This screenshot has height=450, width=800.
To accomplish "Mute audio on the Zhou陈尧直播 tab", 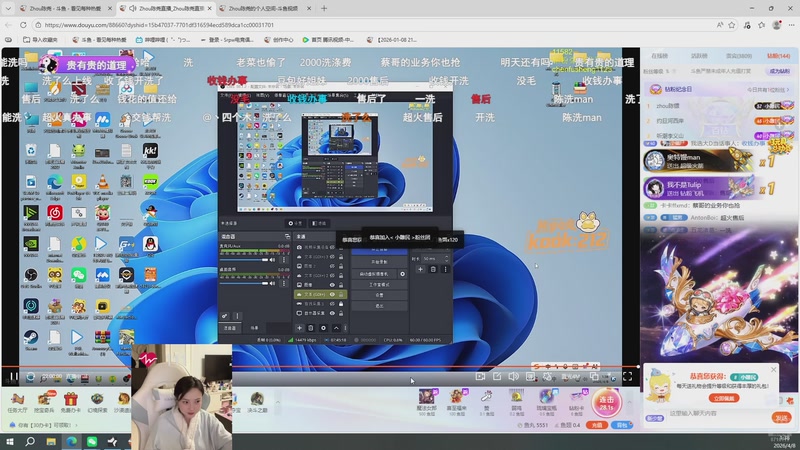I will tap(133, 8).
